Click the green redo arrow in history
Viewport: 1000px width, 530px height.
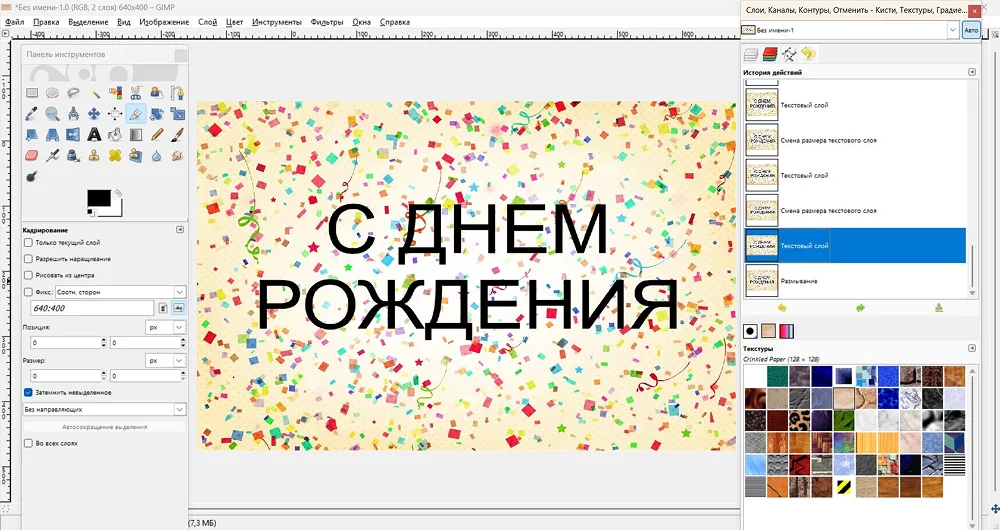(860, 308)
